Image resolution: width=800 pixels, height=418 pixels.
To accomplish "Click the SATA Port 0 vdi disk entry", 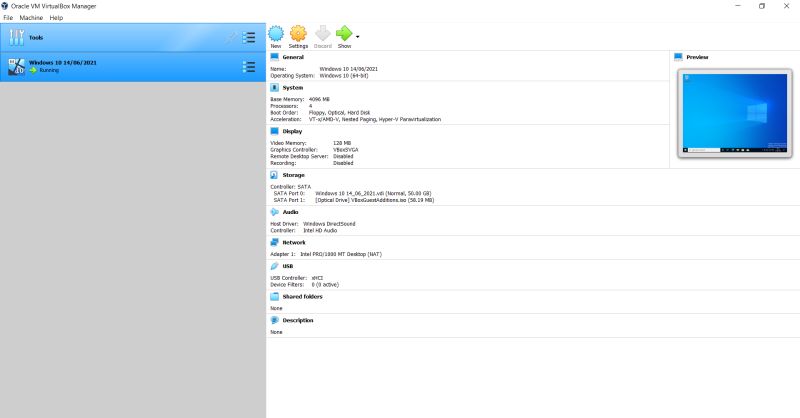I will pyautogui.click(x=373, y=193).
